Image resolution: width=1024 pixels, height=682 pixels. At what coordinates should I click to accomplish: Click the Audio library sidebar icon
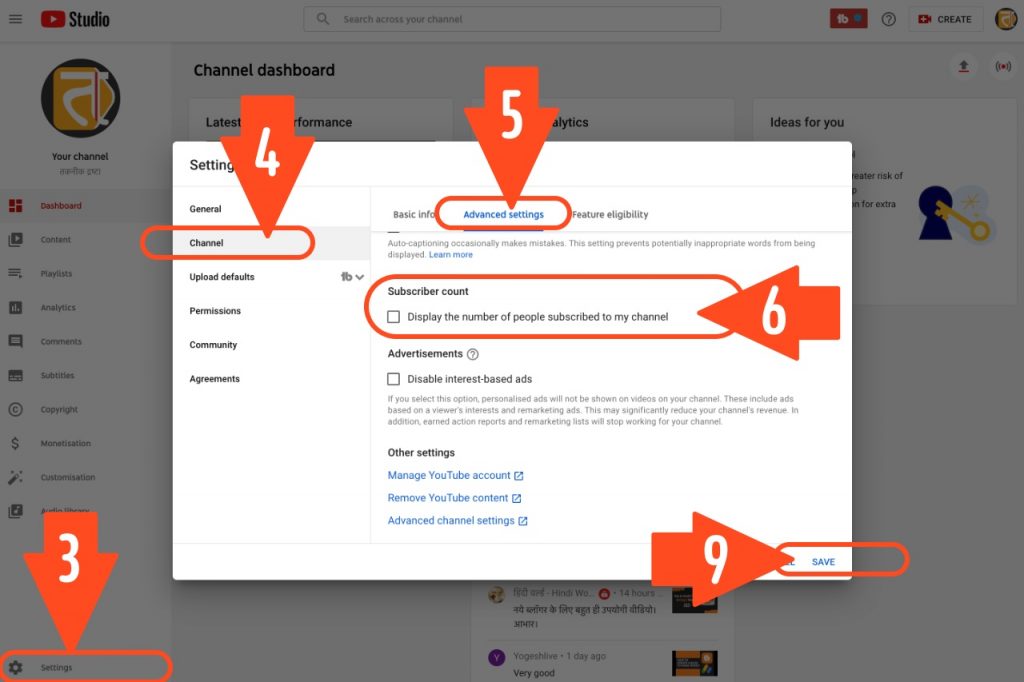16,511
